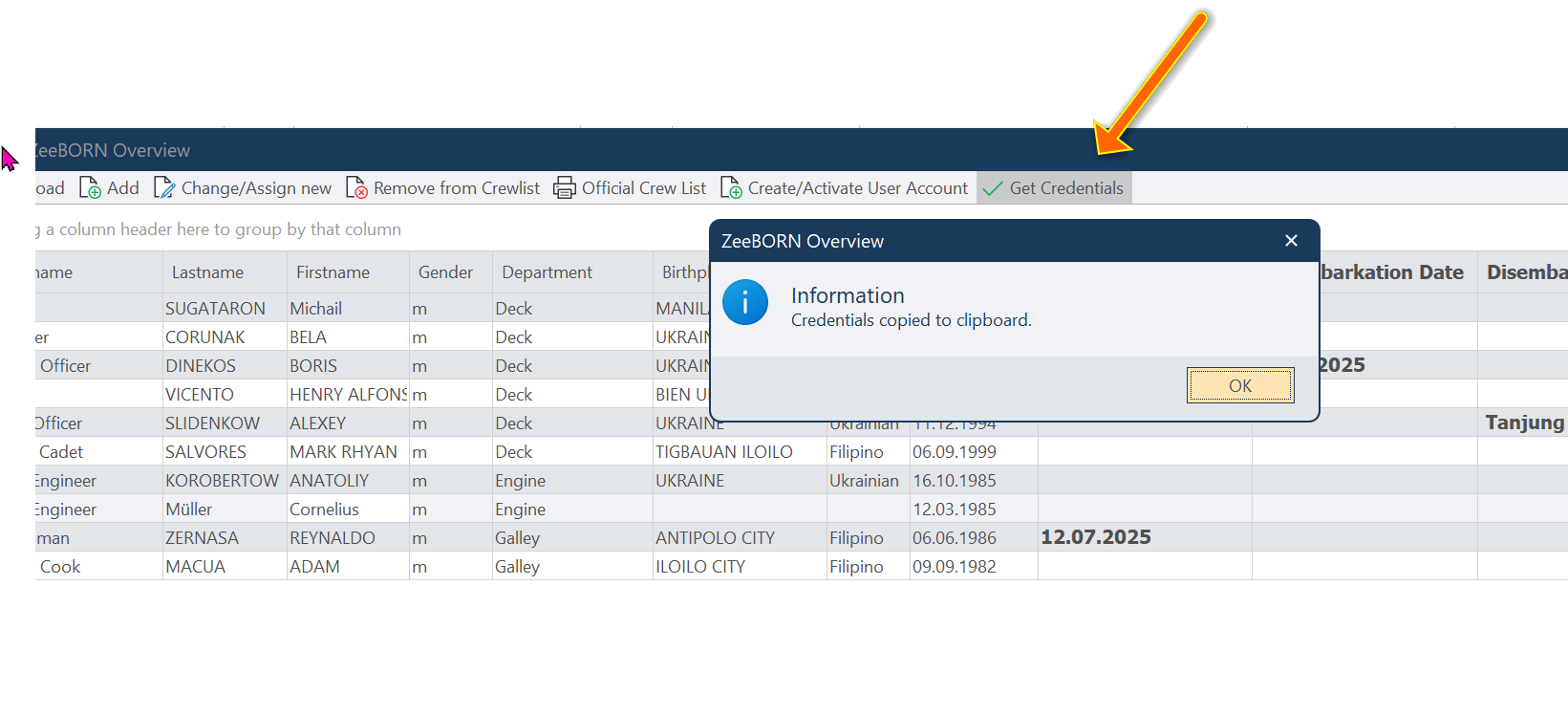
Task: Click Get Credentials label
Action: 1066,188
